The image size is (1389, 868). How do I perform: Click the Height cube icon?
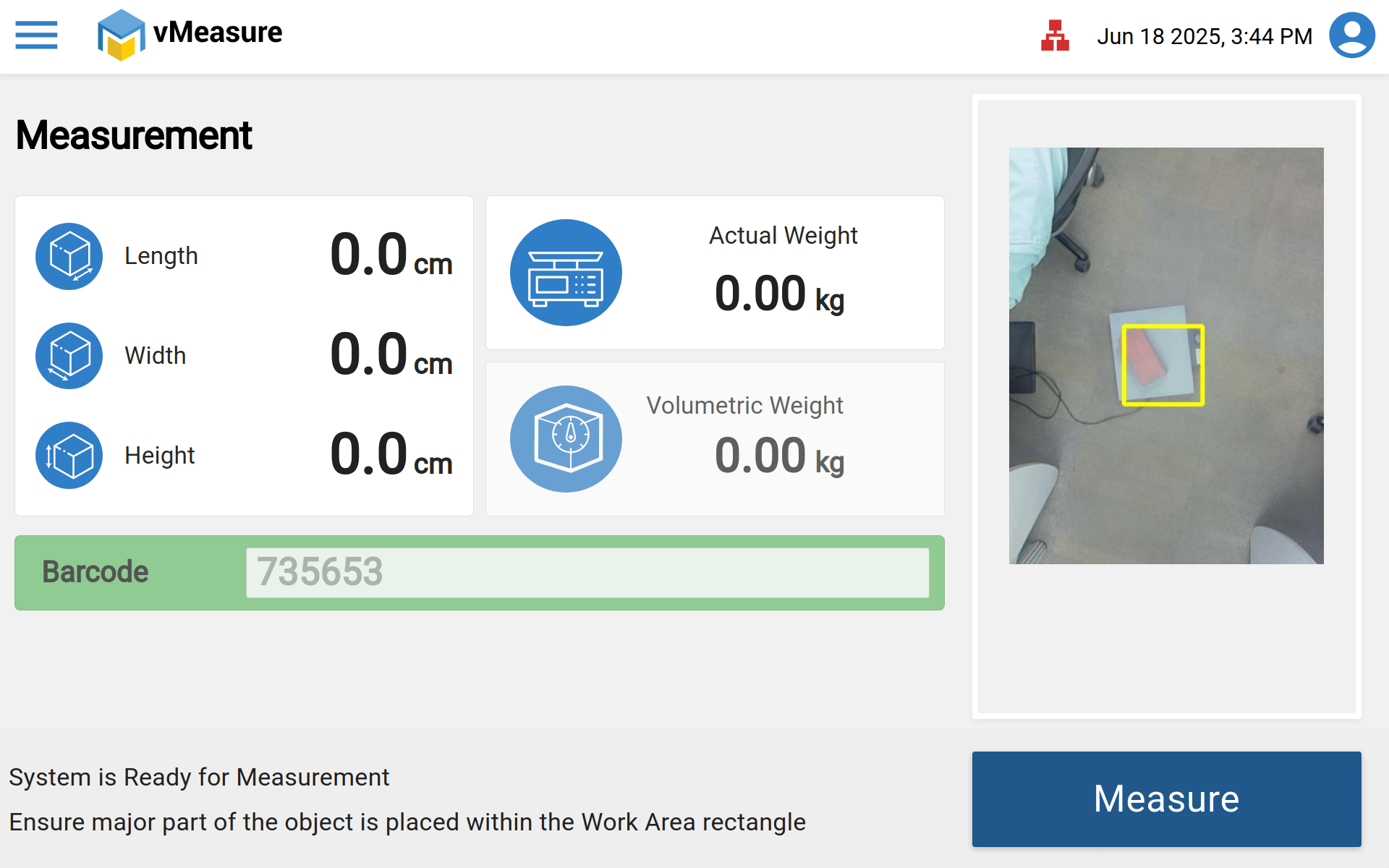pyautogui.click(x=69, y=456)
